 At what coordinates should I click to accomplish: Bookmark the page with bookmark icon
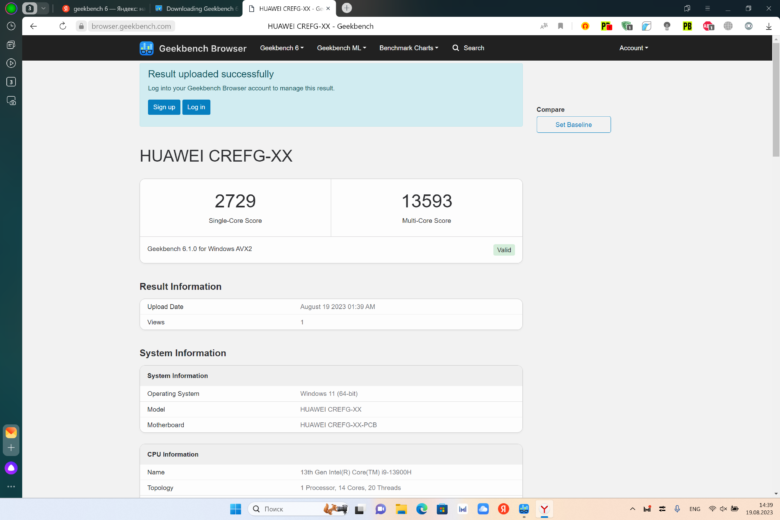pyautogui.click(x=561, y=26)
